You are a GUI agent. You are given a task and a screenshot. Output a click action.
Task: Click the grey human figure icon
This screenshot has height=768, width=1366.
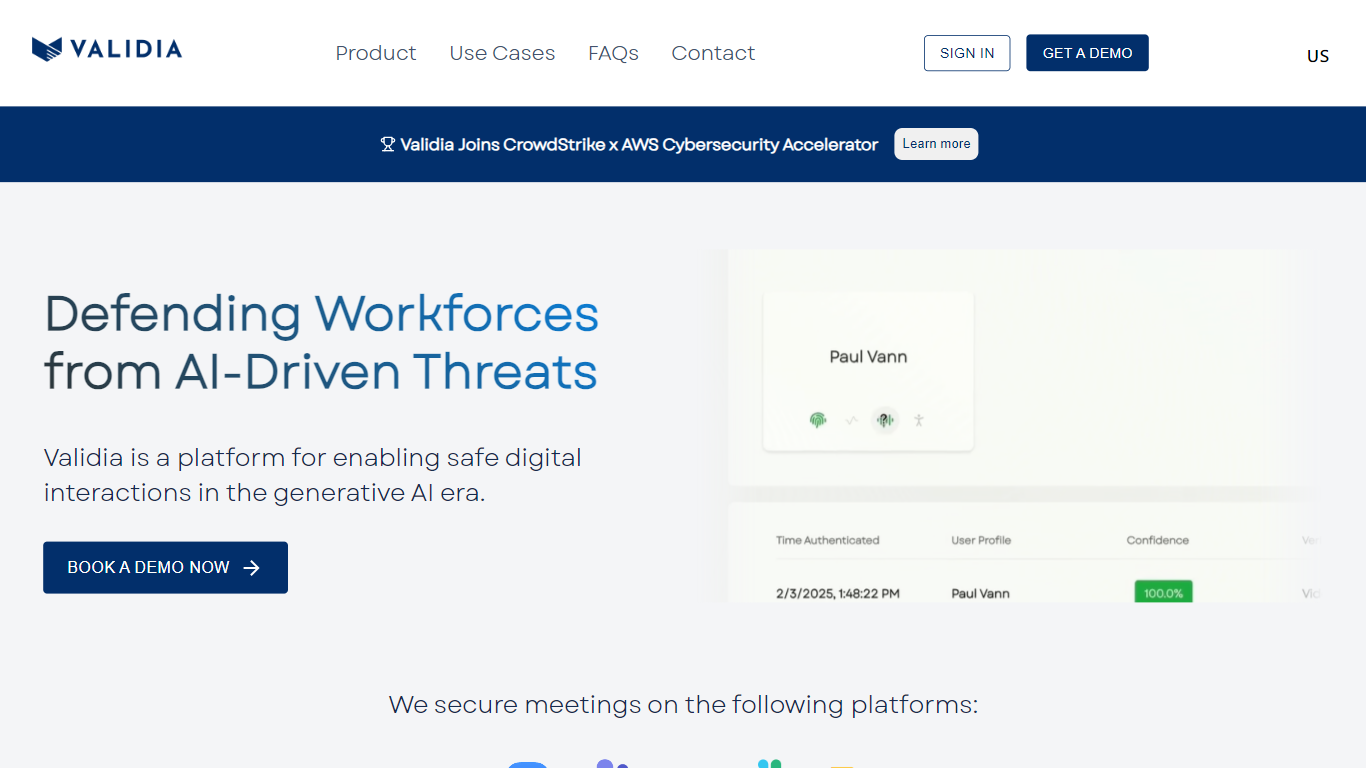point(919,420)
